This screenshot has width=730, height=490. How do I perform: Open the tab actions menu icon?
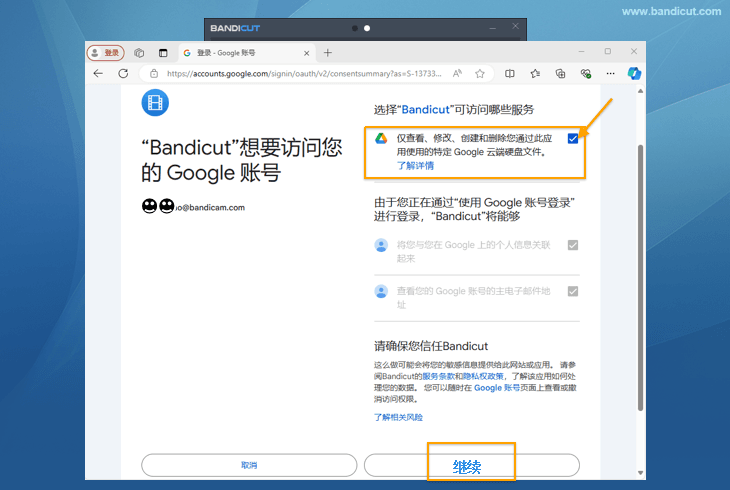click(163, 53)
